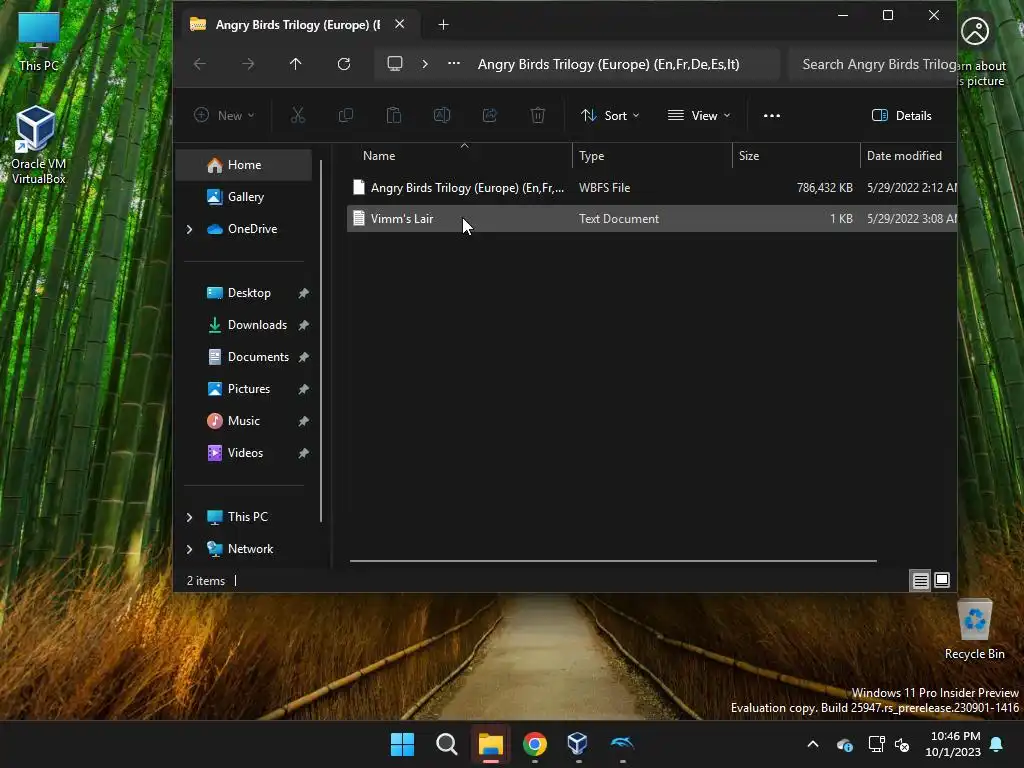1024x768 pixels.
Task: Select the This PC desktop icon
Action: pyautogui.click(x=39, y=41)
